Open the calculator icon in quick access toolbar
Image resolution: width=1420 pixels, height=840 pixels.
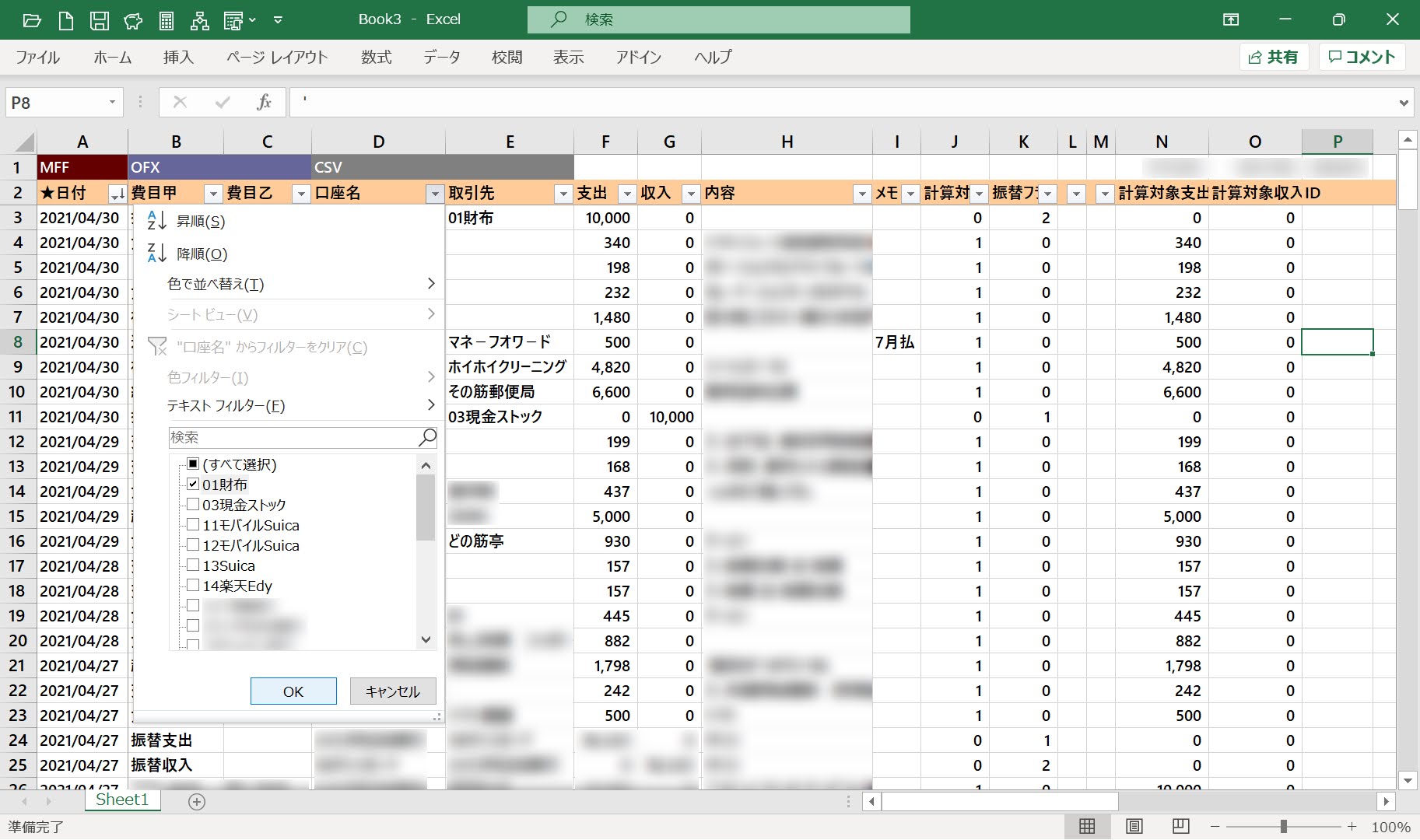point(167,20)
